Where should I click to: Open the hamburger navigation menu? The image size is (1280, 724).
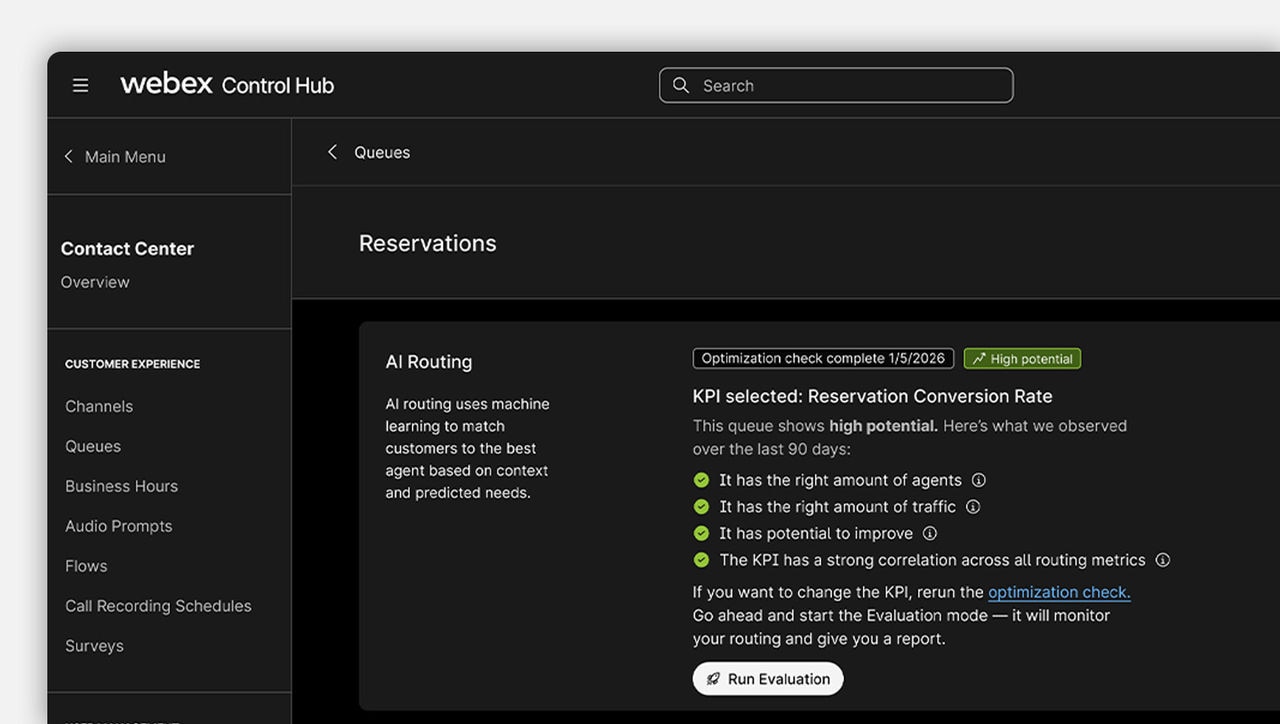coord(81,86)
